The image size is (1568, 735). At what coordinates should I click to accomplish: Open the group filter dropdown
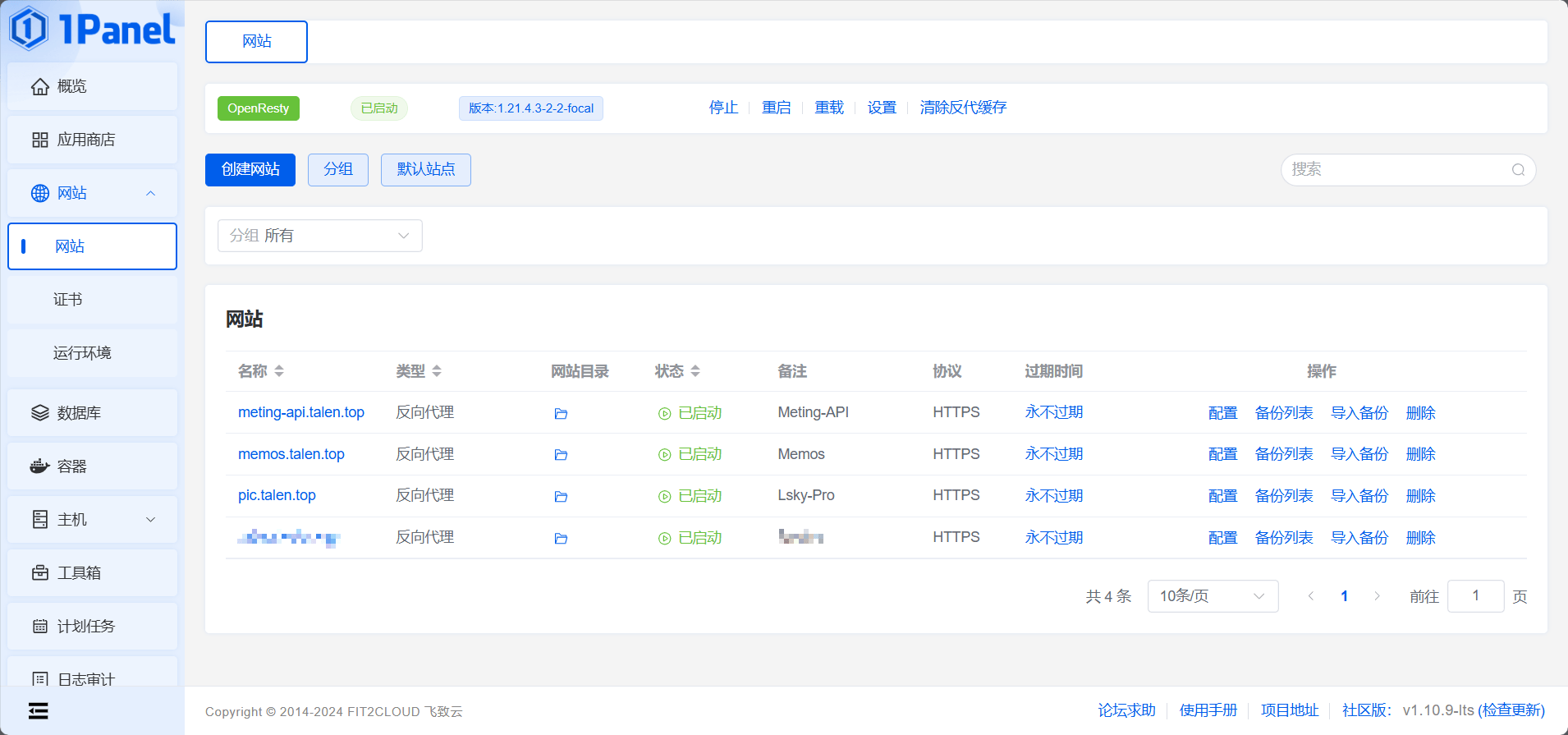click(x=319, y=236)
